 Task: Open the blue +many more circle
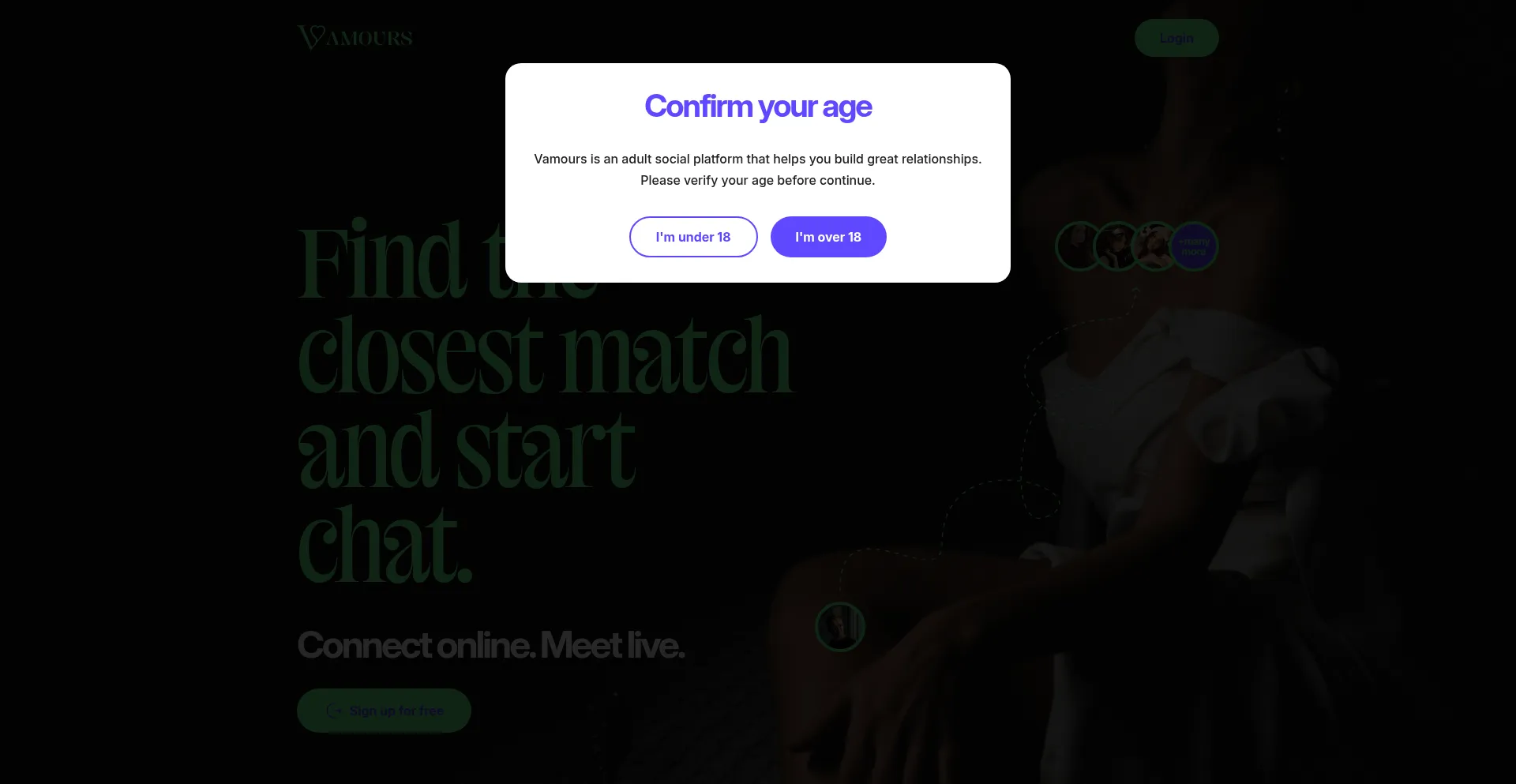pos(1194,246)
